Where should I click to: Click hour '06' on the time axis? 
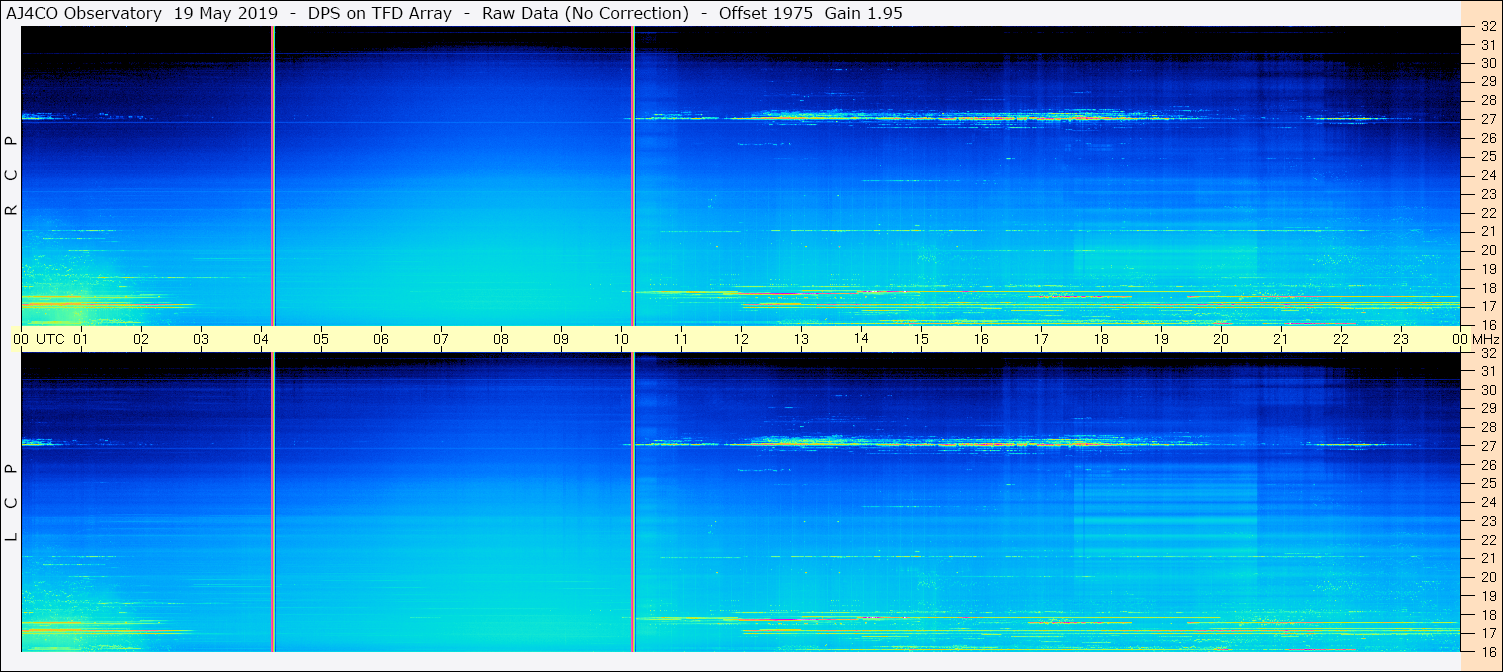pyautogui.click(x=381, y=340)
